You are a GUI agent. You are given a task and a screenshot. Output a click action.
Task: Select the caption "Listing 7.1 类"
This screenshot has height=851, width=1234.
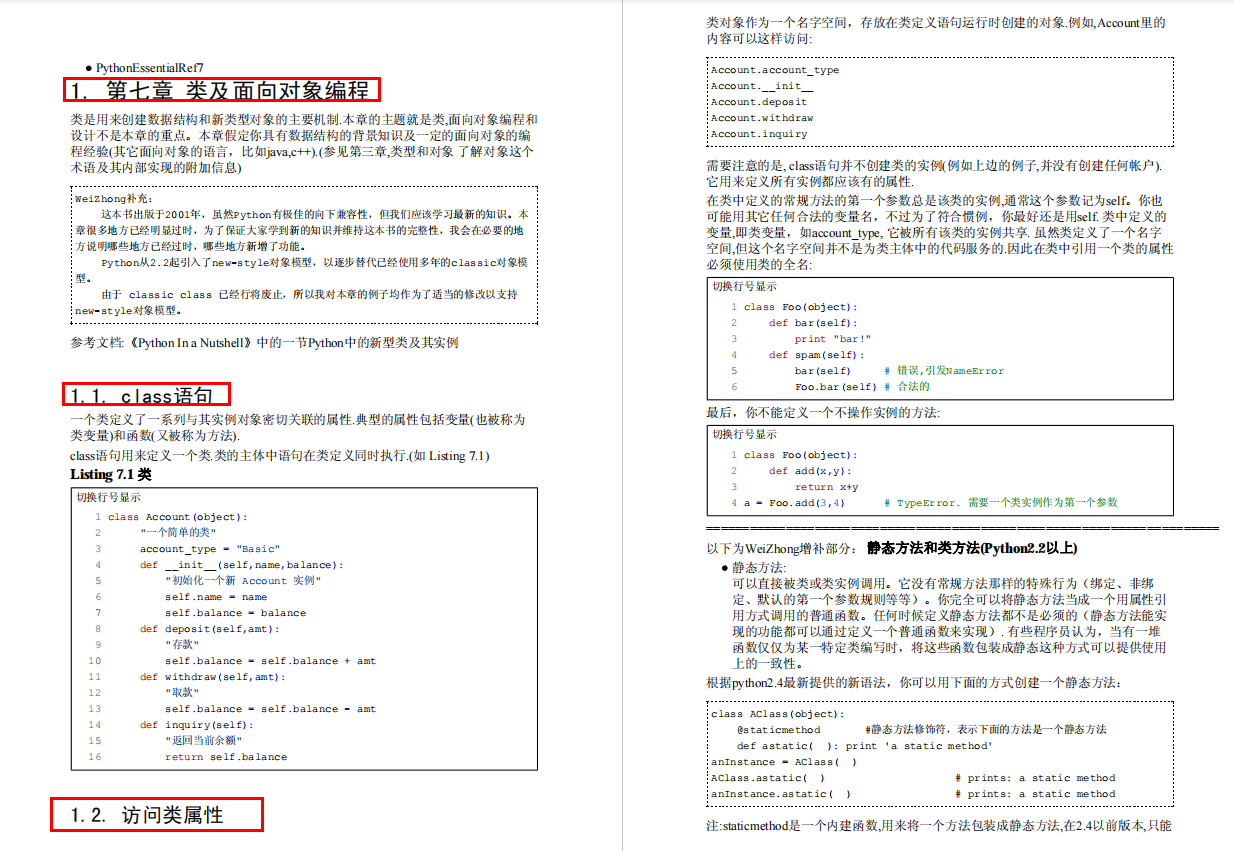click(x=111, y=474)
